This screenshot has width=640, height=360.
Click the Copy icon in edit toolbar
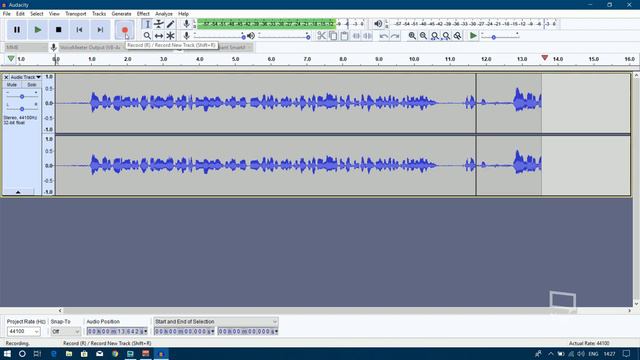pos(333,36)
